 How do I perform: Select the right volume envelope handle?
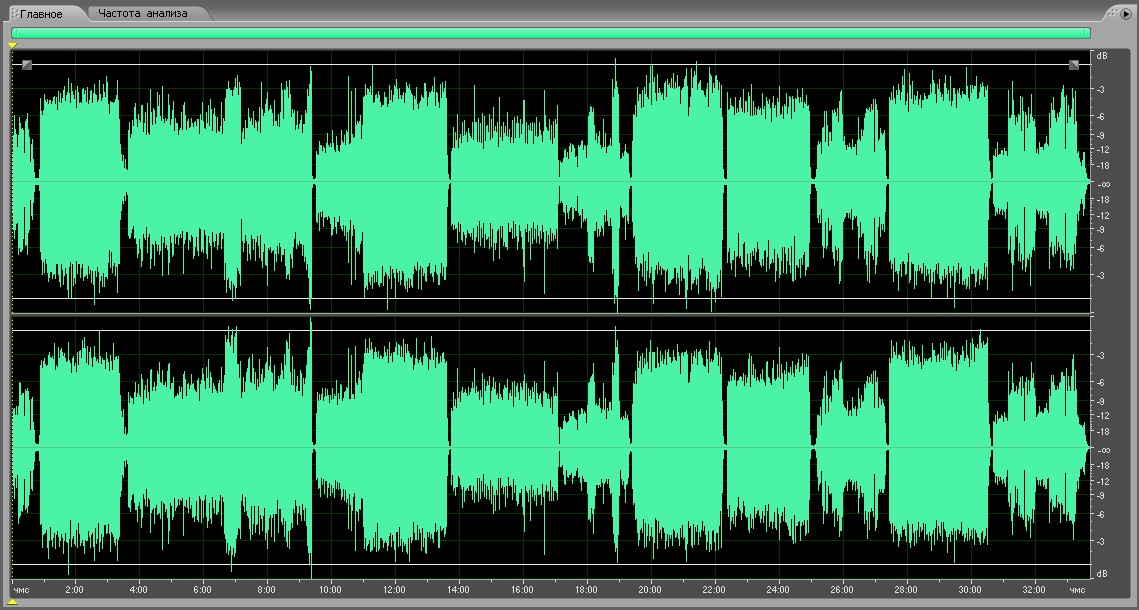(x=1074, y=65)
